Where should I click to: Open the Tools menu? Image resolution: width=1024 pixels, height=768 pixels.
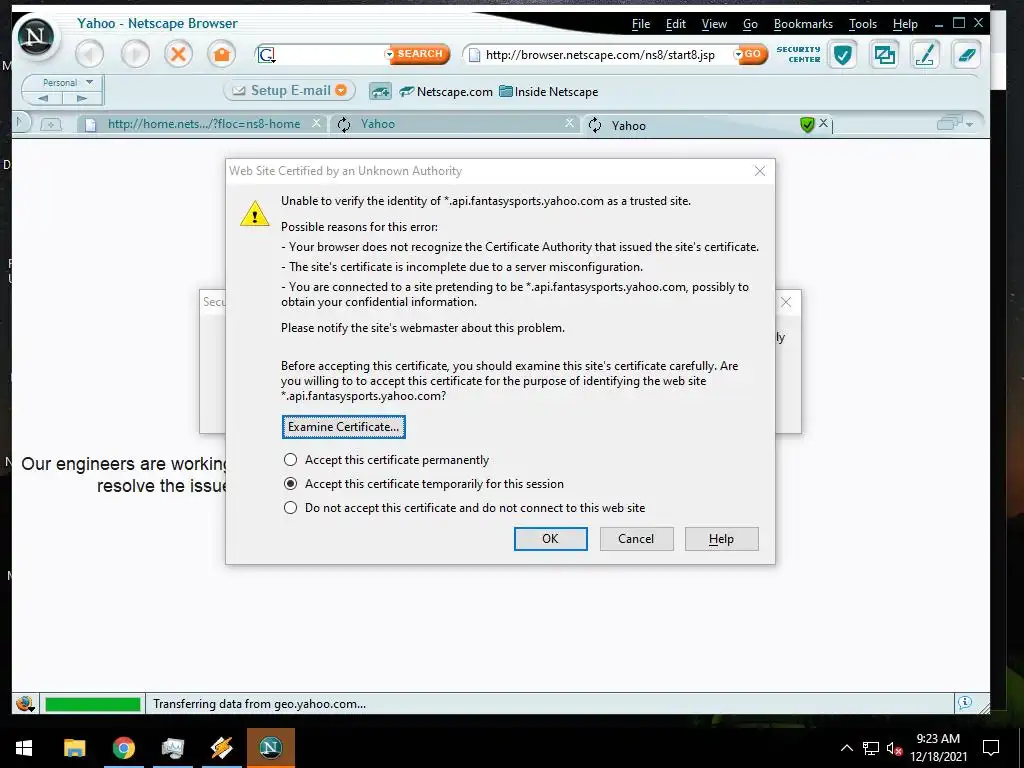click(863, 24)
